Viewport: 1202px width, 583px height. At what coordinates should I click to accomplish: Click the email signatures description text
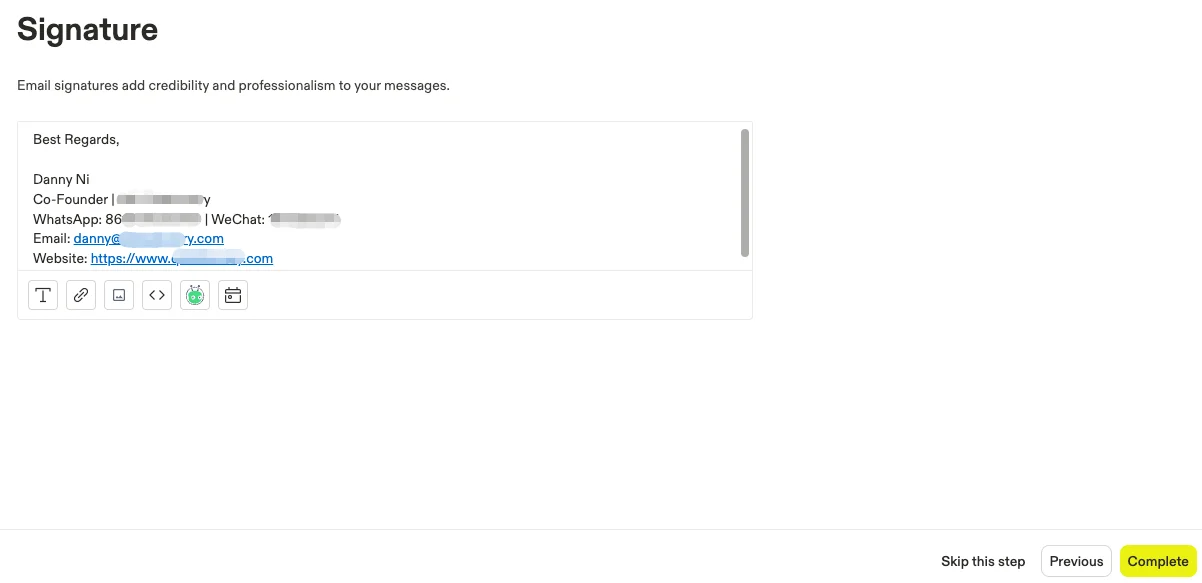pos(233,86)
